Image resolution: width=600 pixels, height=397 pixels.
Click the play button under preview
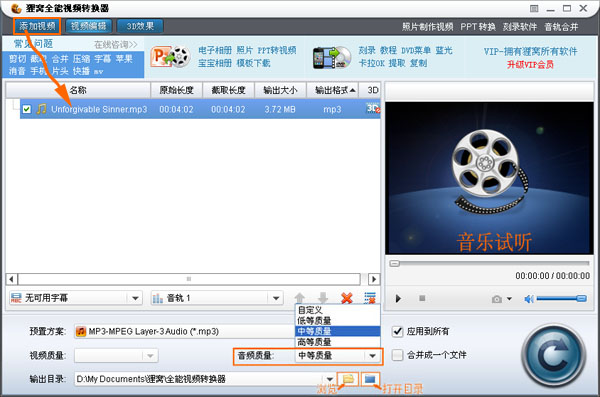(x=398, y=298)
